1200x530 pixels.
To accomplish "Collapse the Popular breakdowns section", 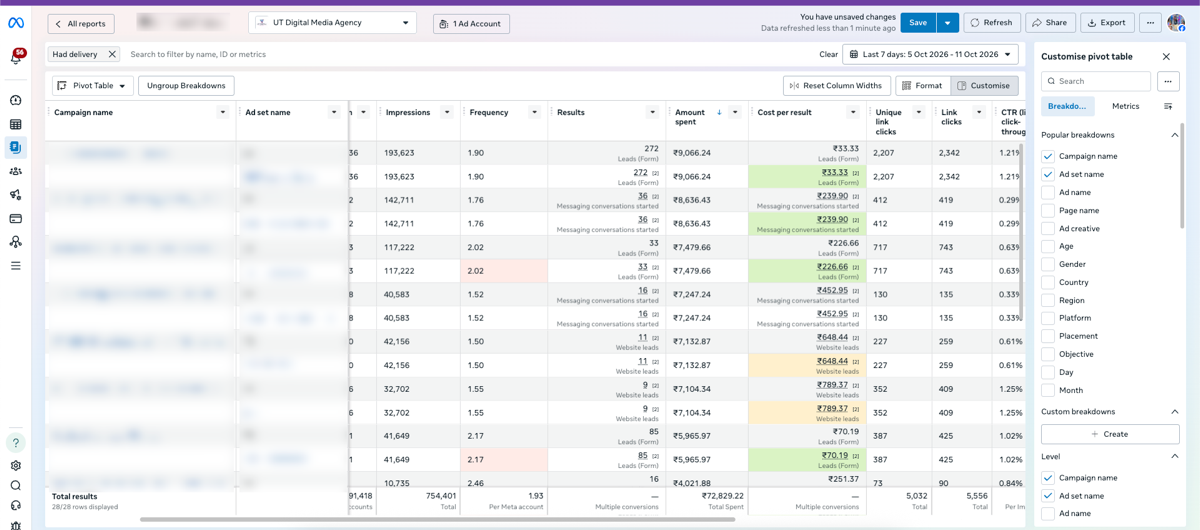I will tap(1175, 135).
